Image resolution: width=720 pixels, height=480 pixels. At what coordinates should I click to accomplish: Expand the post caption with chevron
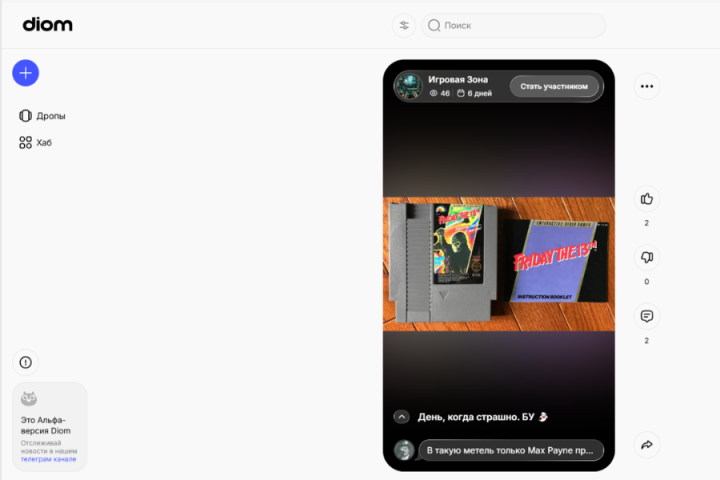click(x=402, y=417)
